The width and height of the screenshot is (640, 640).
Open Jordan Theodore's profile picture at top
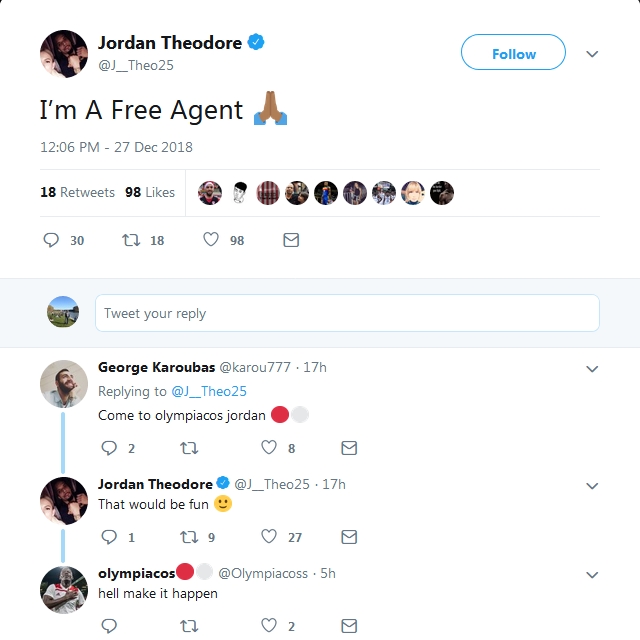pos(64,54)
